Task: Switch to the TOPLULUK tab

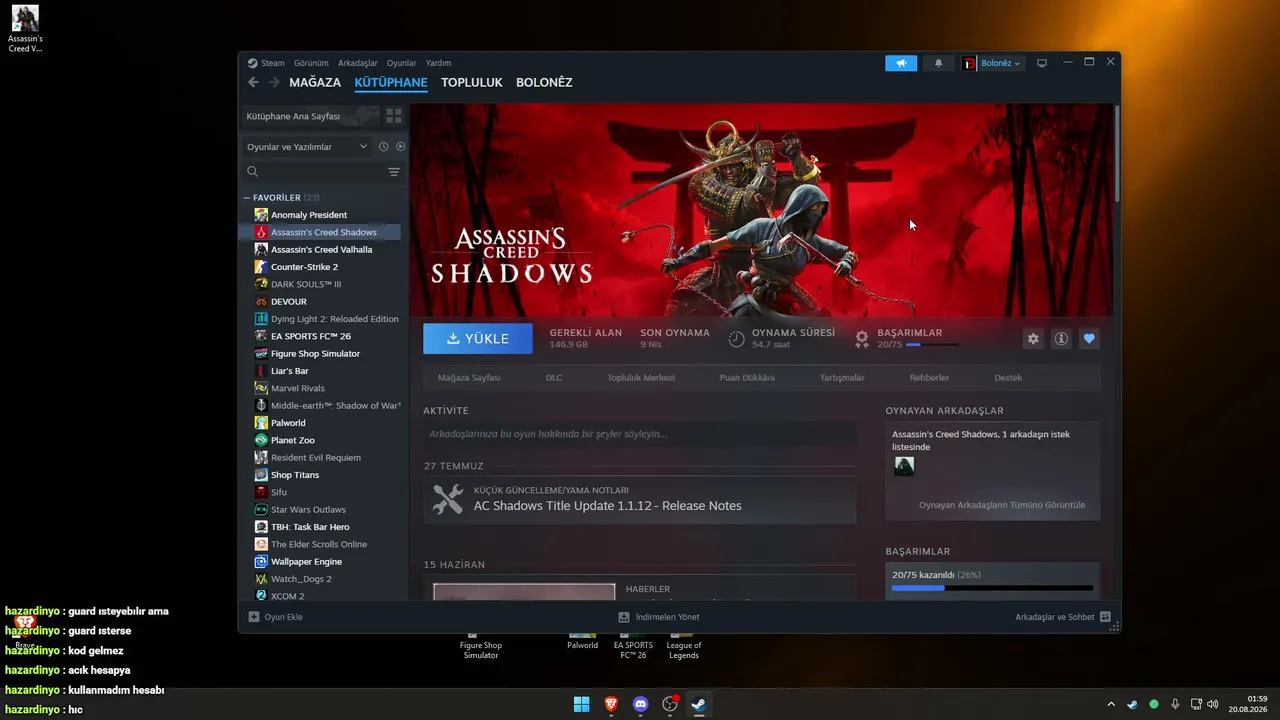Action: [472, 83]
